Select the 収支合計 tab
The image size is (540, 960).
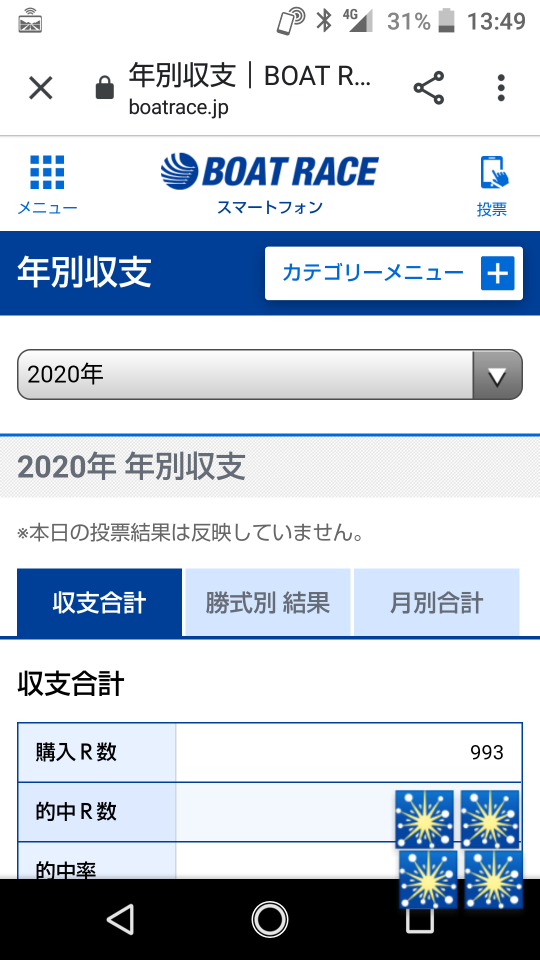(x=99, y=602)
